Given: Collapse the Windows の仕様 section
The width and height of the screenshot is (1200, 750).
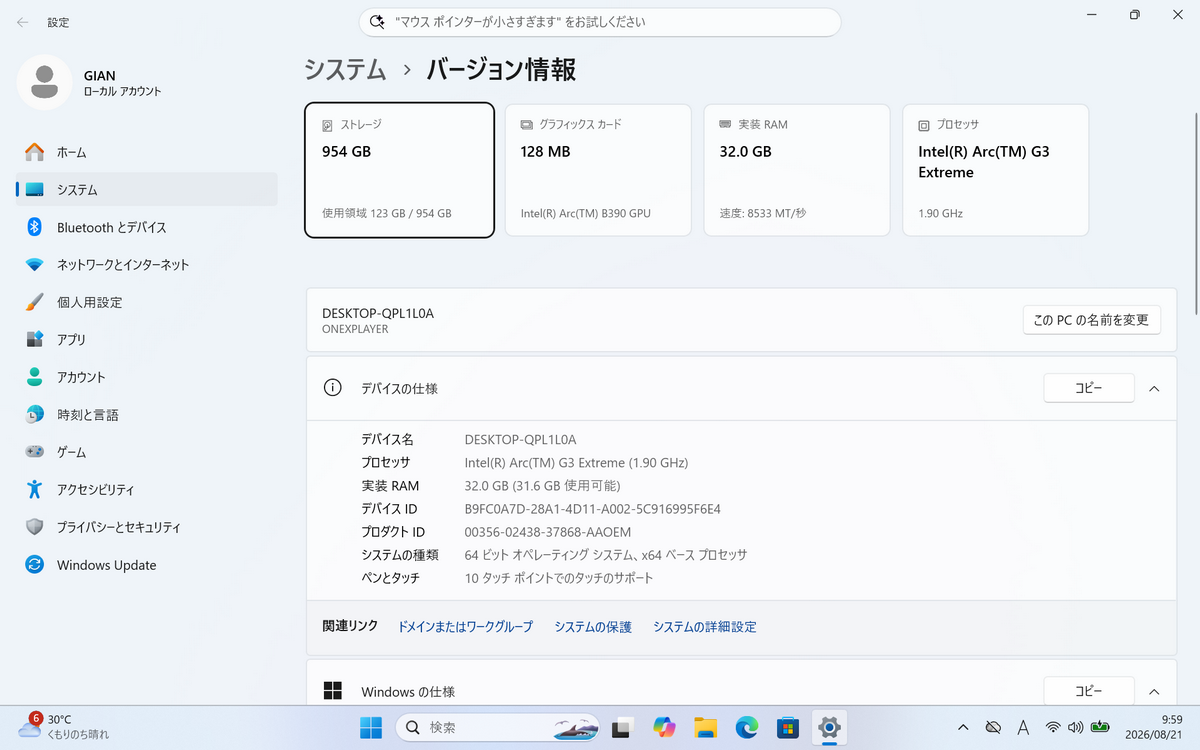Looking at the screenshot, I should click(x=1154, y=691).
